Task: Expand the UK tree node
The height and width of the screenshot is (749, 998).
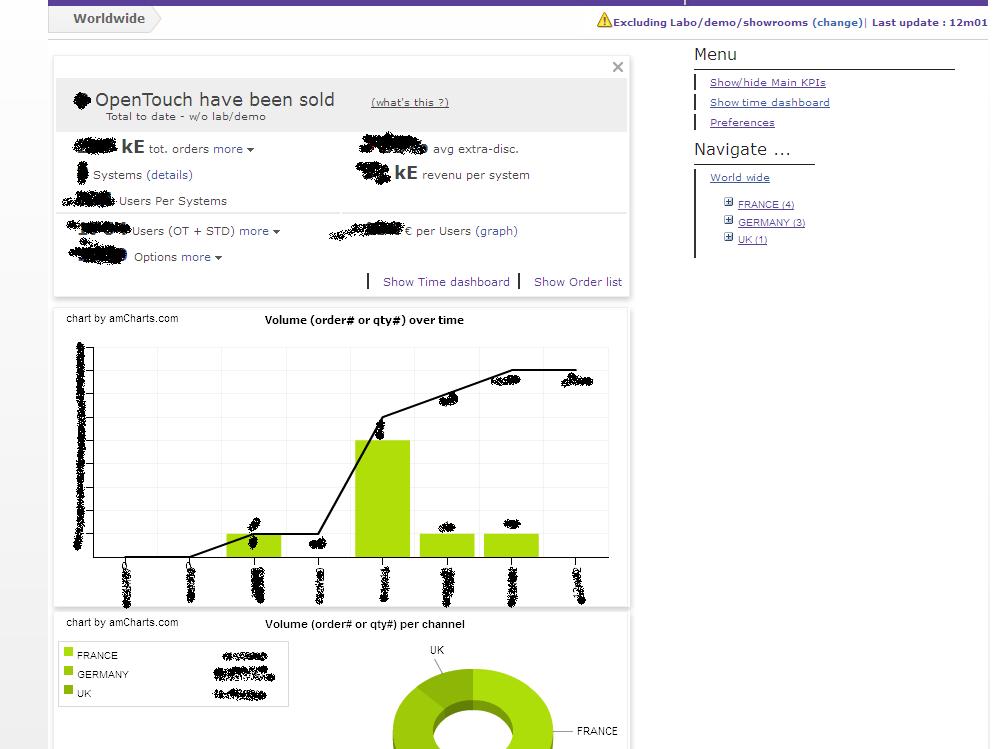Action: coord(728,237)
